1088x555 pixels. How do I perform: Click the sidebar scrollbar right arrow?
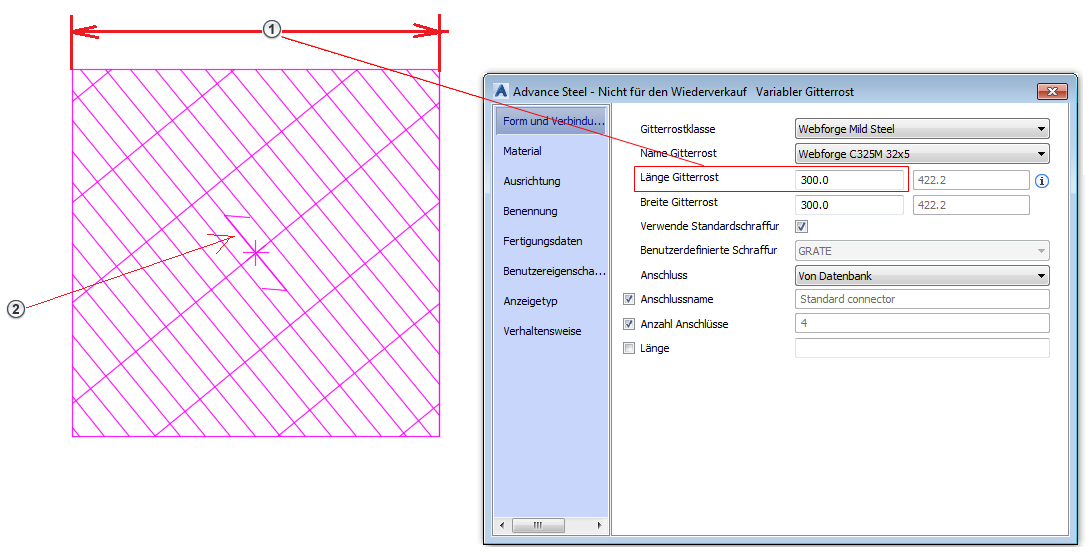pyautogui.click(x=600, y=526)
